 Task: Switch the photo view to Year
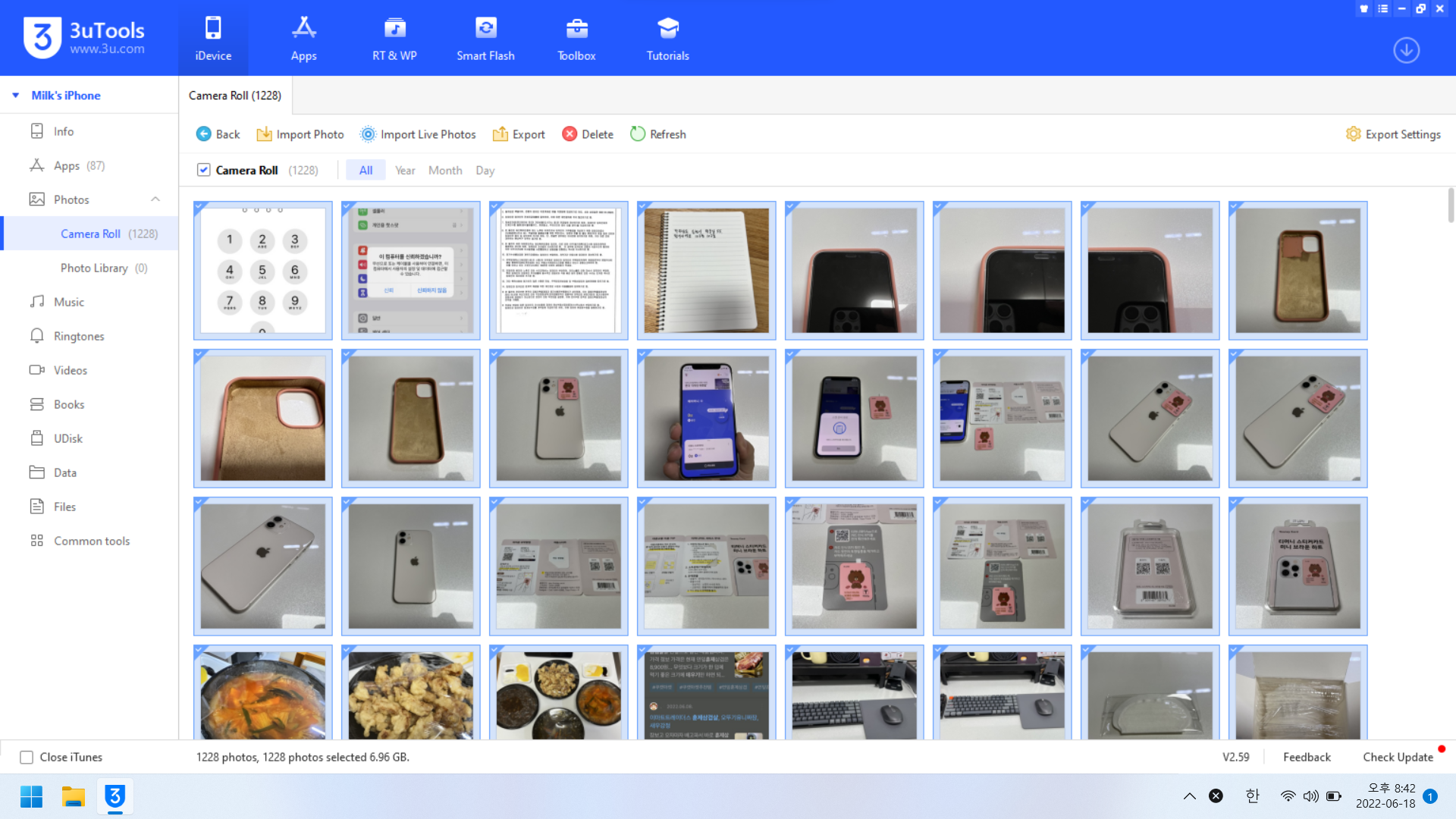405,170
